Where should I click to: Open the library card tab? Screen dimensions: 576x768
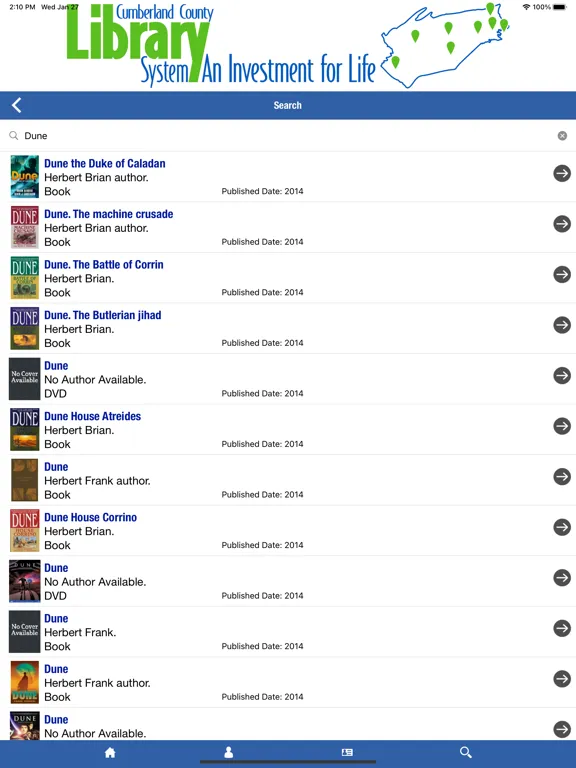[347, 752]
